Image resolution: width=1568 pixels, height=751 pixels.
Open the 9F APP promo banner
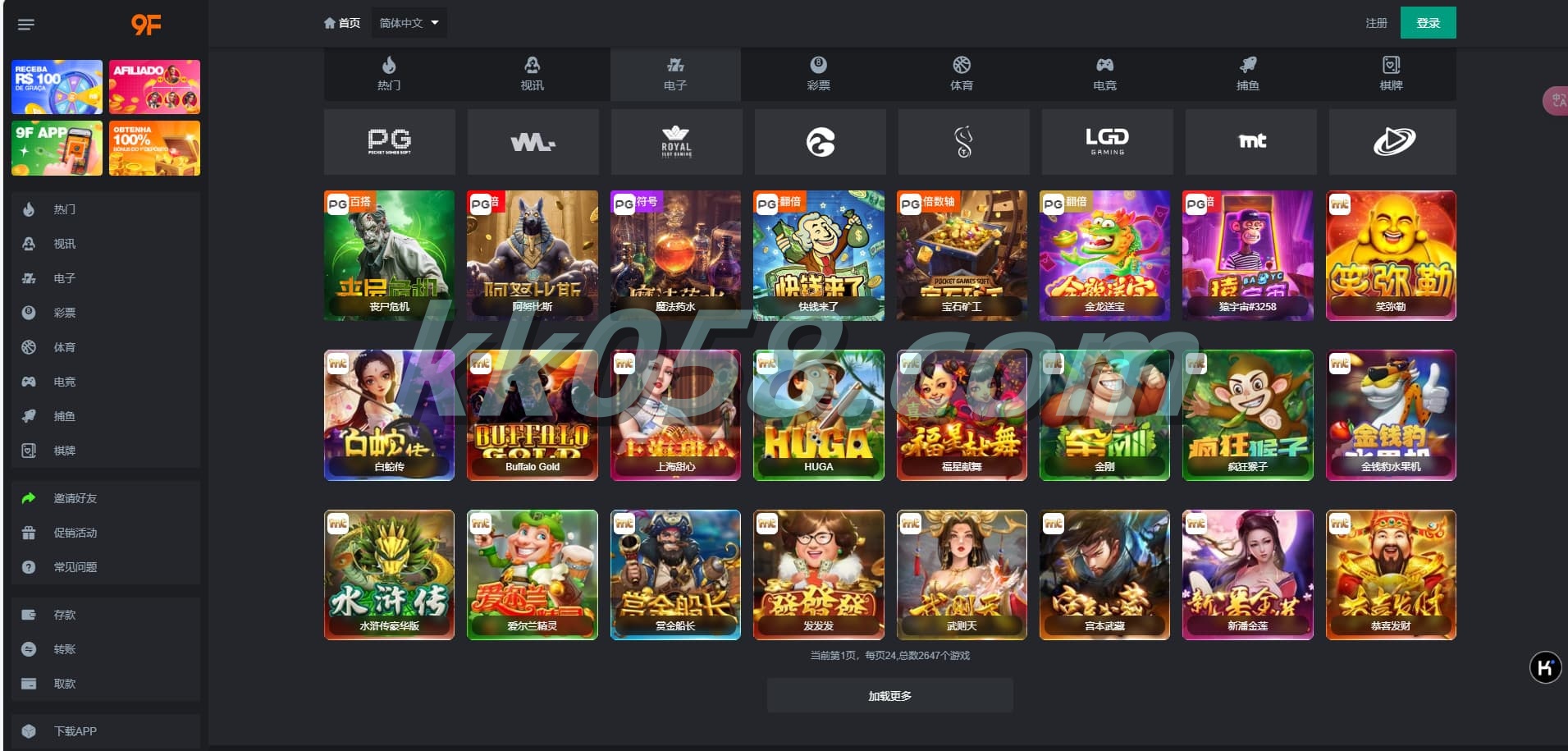57,148
